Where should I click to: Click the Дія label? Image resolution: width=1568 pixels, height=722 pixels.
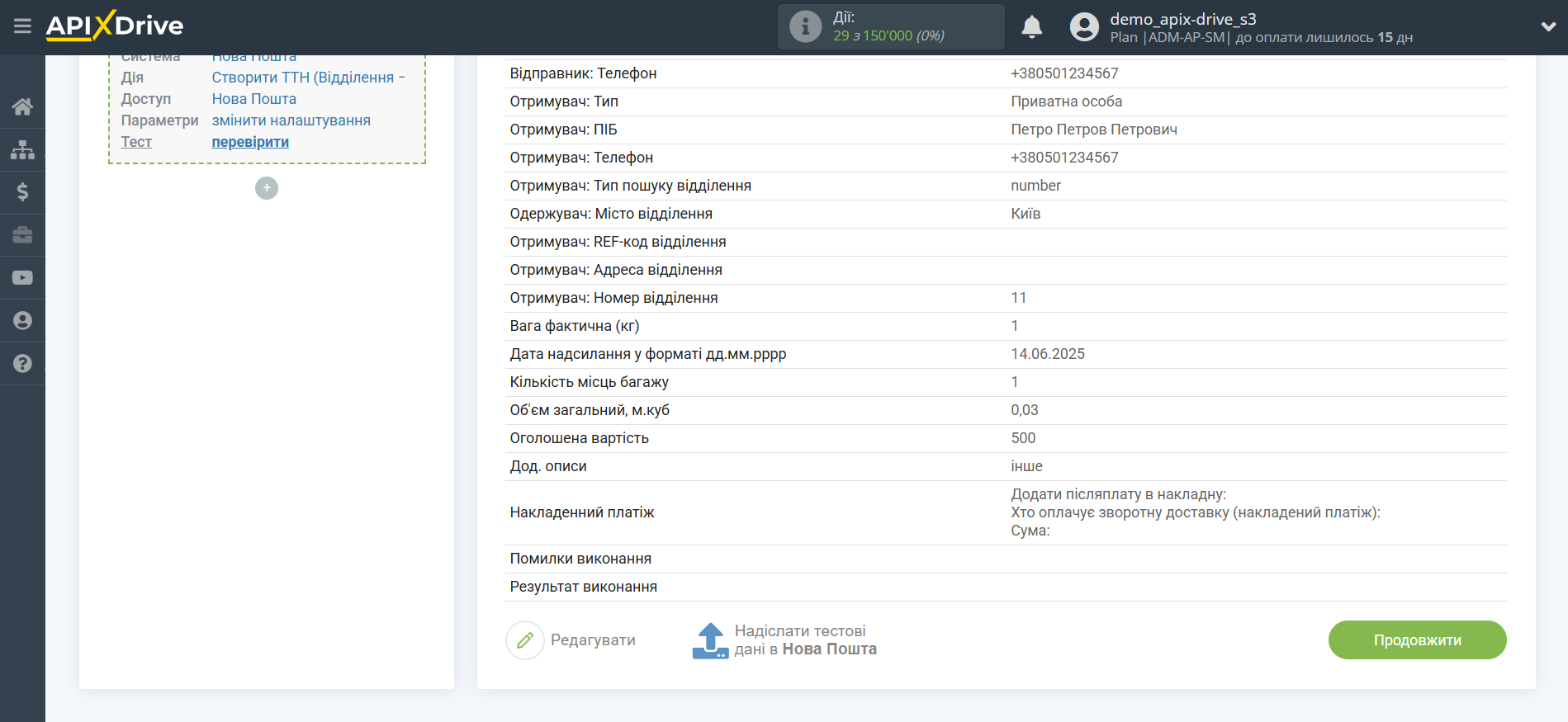(132, 78)
